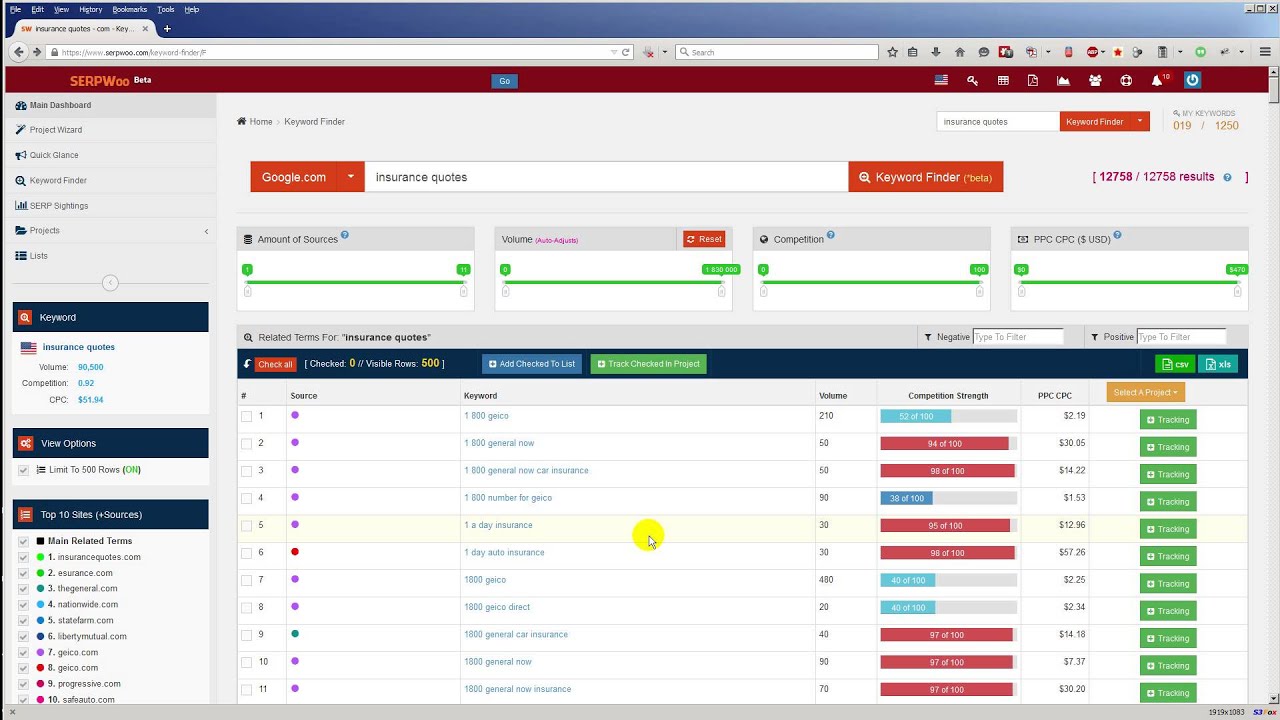Uncheck the insurancequotes.com source checkbox

pos(24,557)
